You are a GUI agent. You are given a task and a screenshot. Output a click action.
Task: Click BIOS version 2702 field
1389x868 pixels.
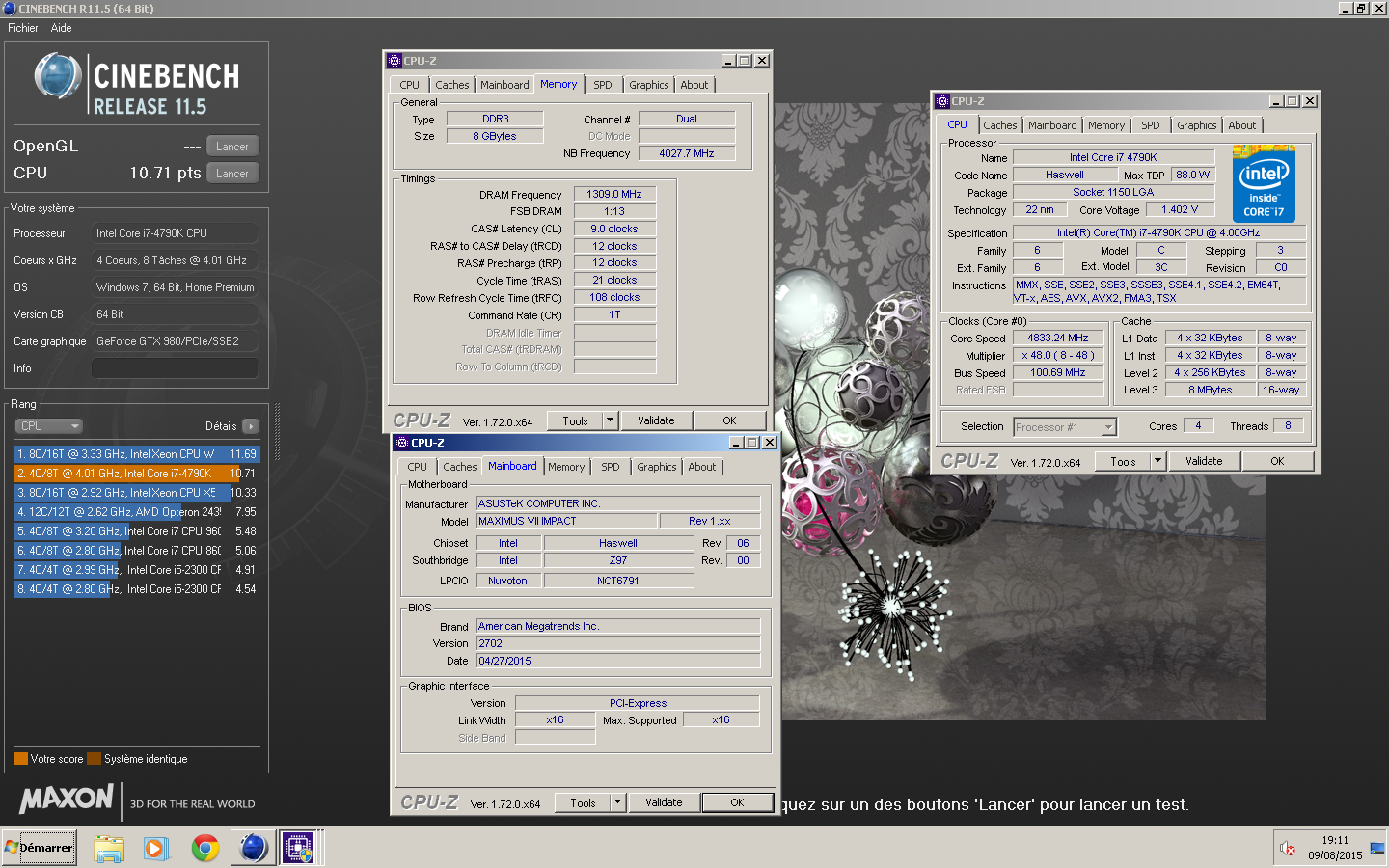pyautogui.click(x=618, y=643)
